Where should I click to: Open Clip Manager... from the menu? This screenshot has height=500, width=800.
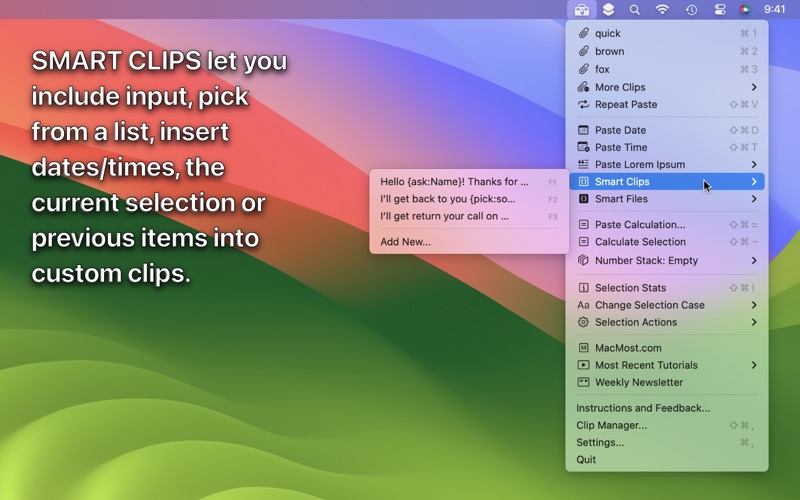point(667,425)
